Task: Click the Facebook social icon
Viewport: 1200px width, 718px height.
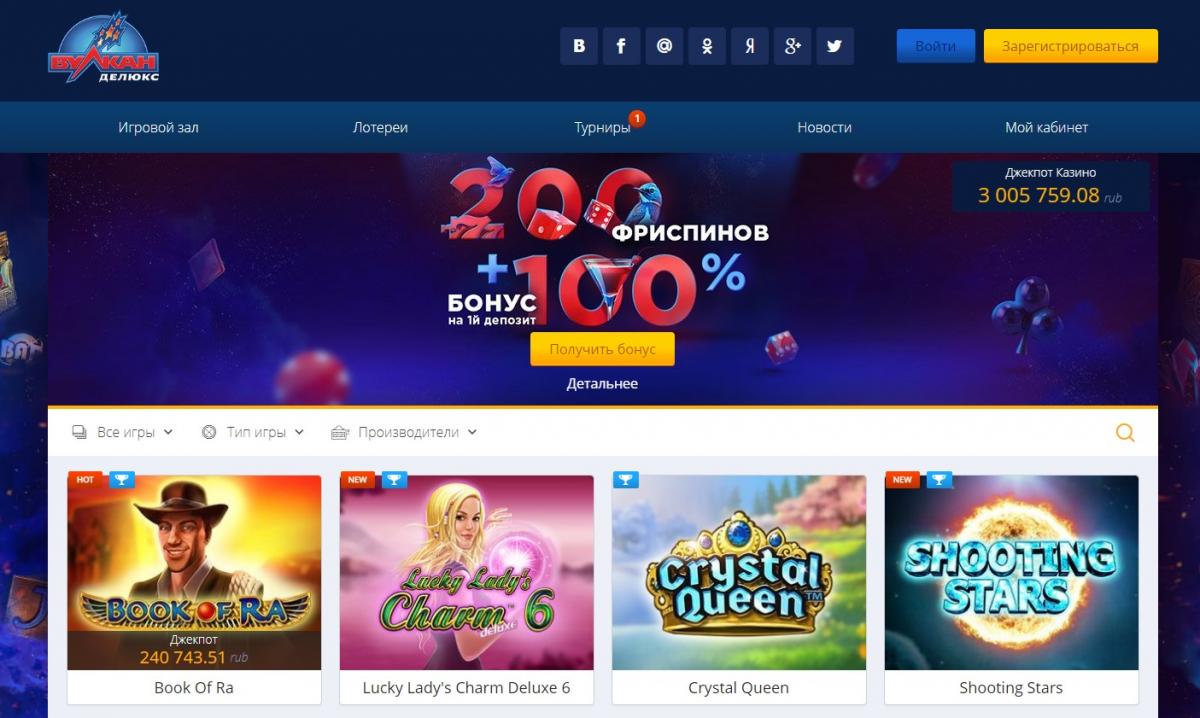Action: click(x=621, y=46)
